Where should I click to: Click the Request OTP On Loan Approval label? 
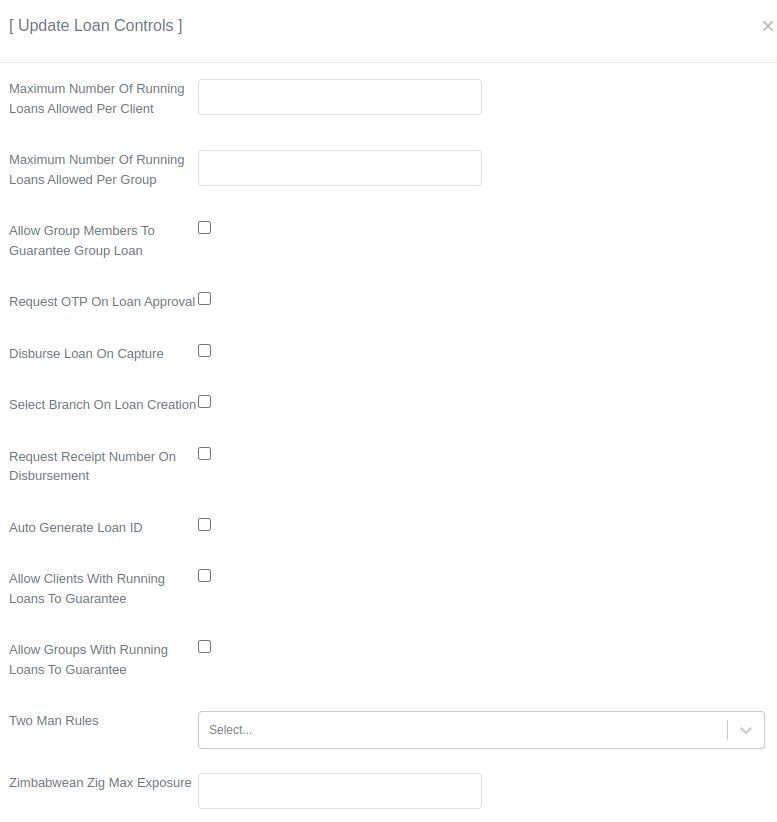102,302
